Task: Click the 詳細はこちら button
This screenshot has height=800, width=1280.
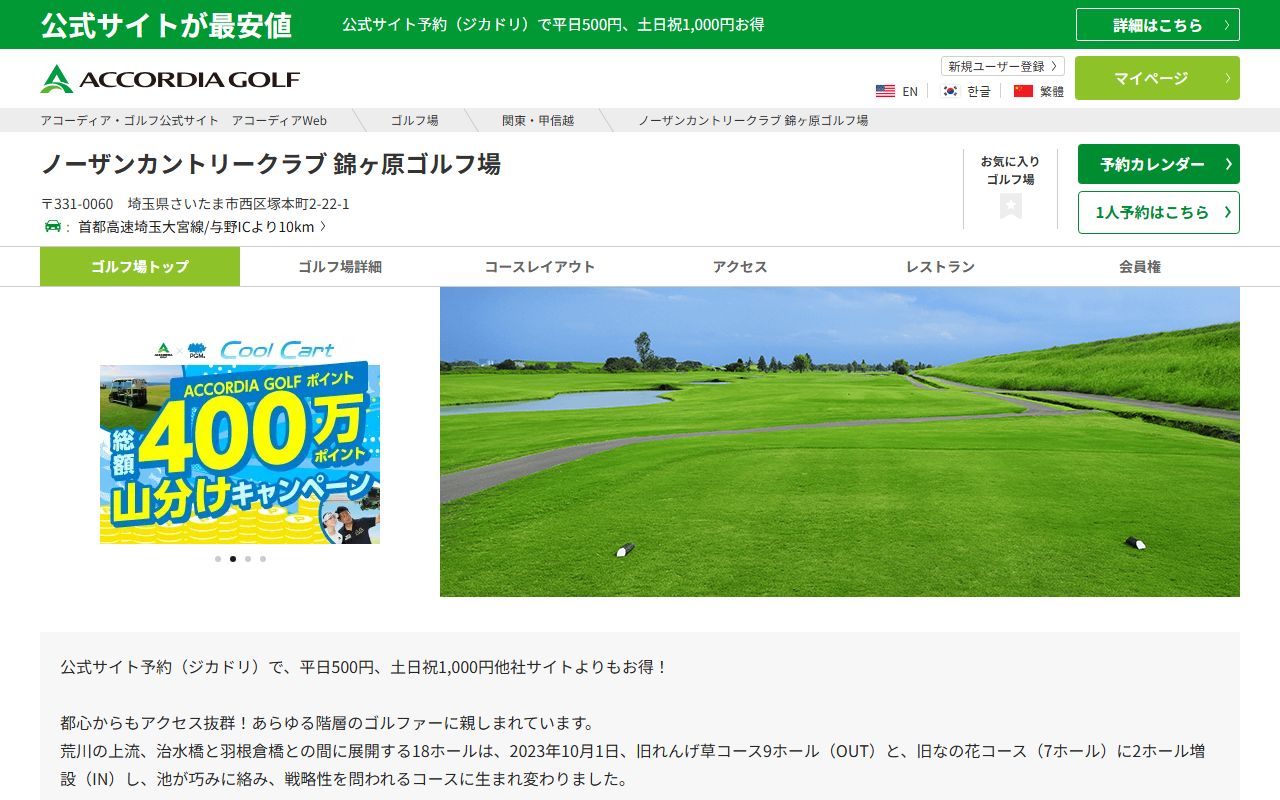Action: click(1158, 25)
